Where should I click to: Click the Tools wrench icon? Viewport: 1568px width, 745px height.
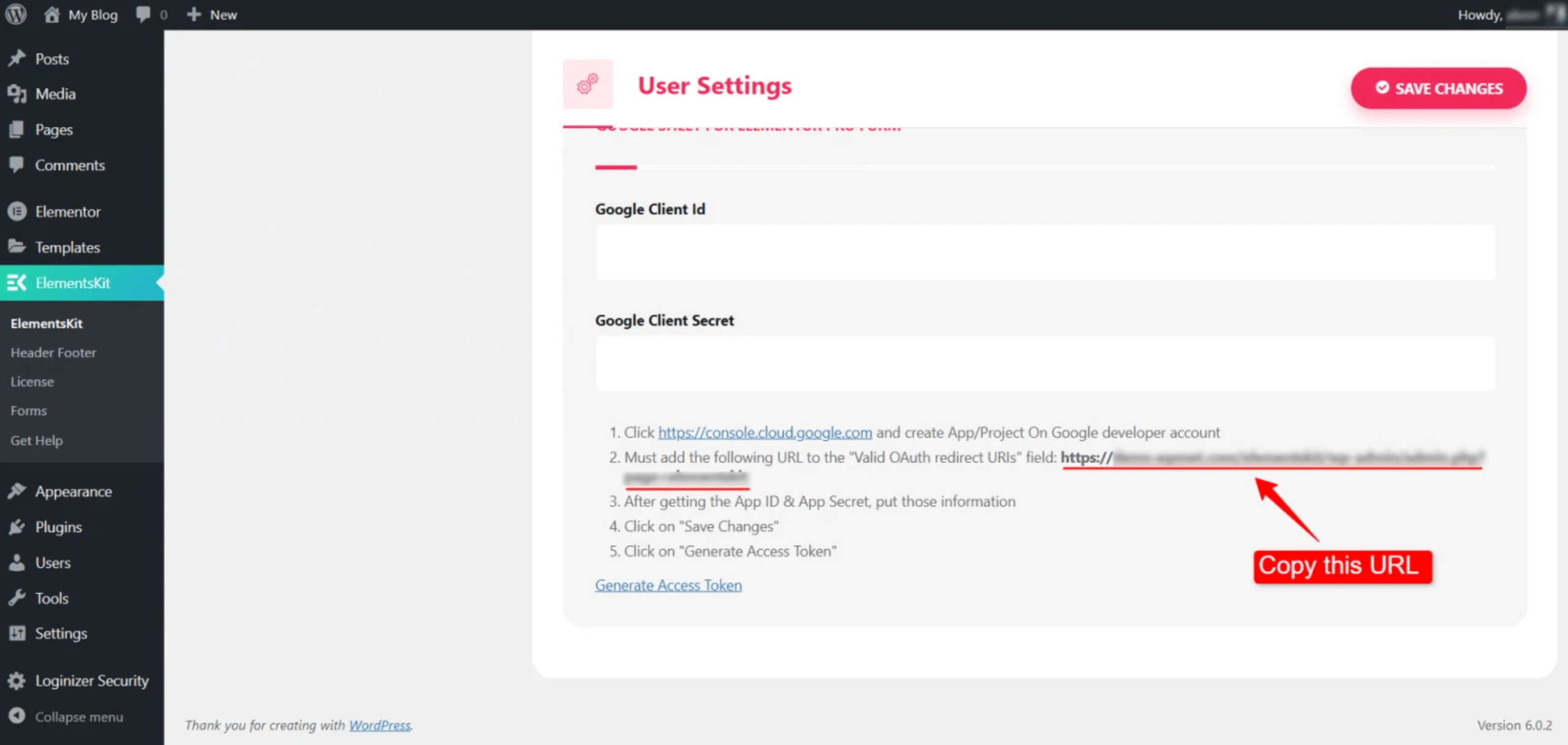[x=17, y=597]
